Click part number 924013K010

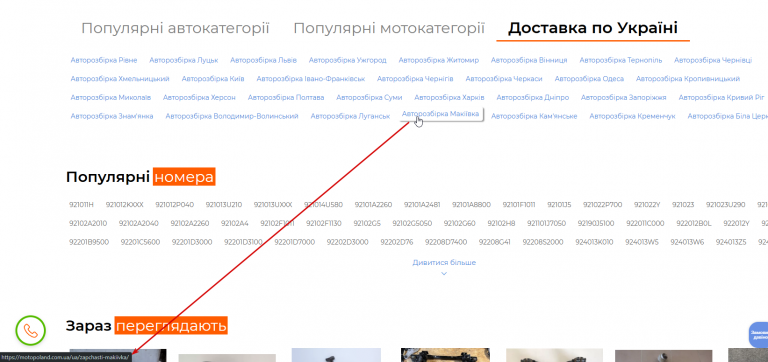pos(594,242)
